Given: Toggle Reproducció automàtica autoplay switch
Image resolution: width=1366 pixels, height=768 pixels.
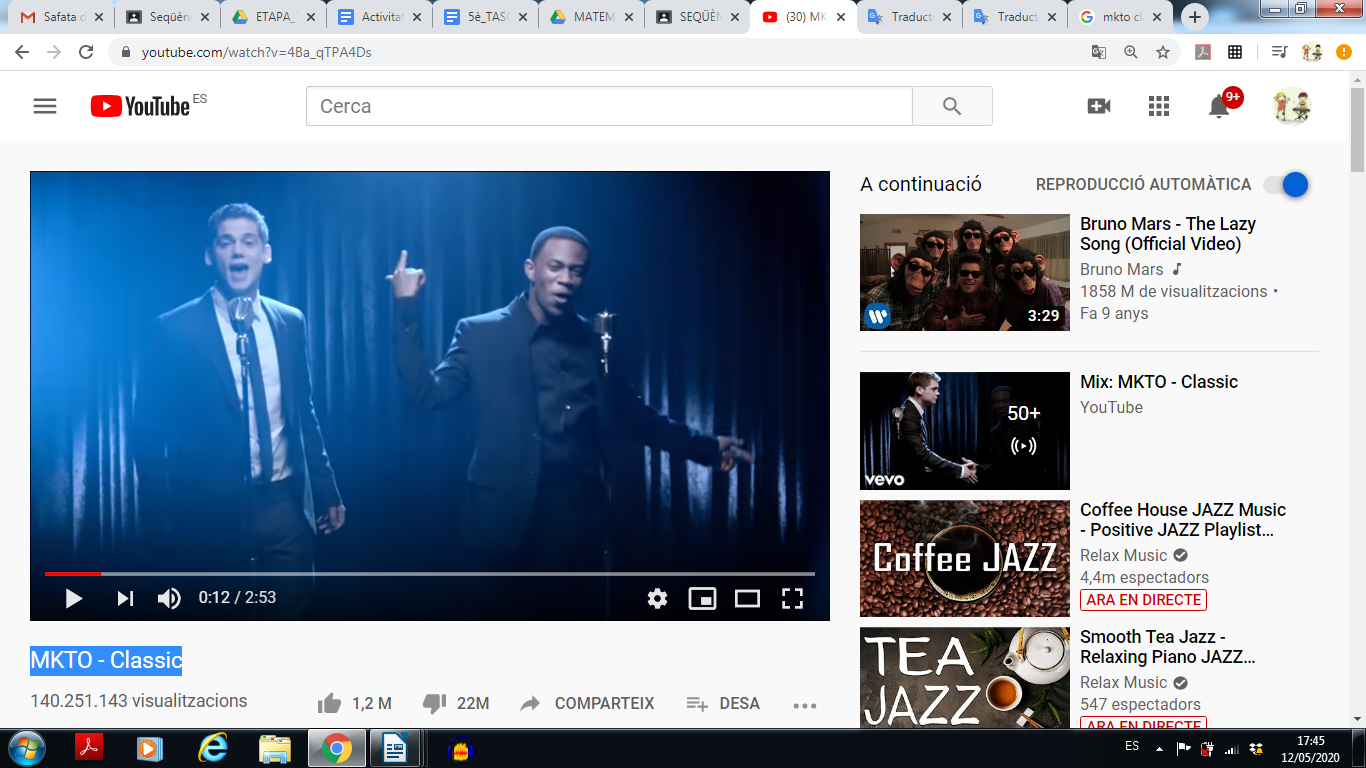Looking at the screenshot, I should click(x=1286, y=184).
